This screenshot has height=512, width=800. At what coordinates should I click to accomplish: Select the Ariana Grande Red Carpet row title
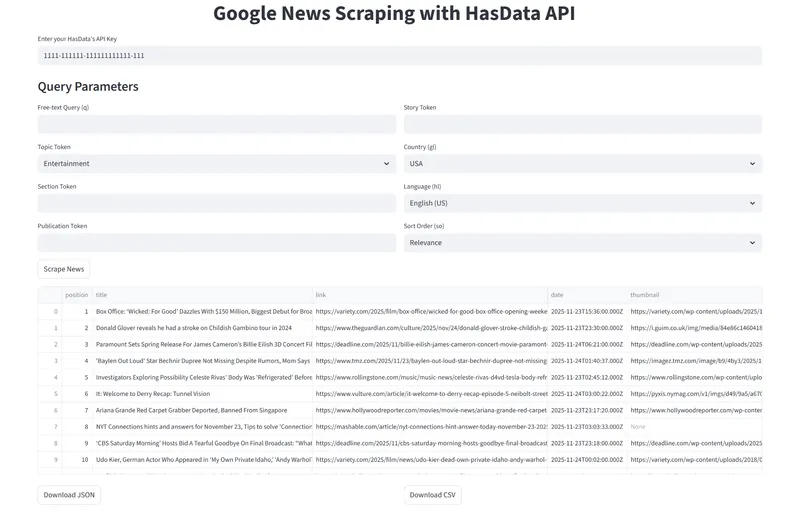[x=203, y=410]
